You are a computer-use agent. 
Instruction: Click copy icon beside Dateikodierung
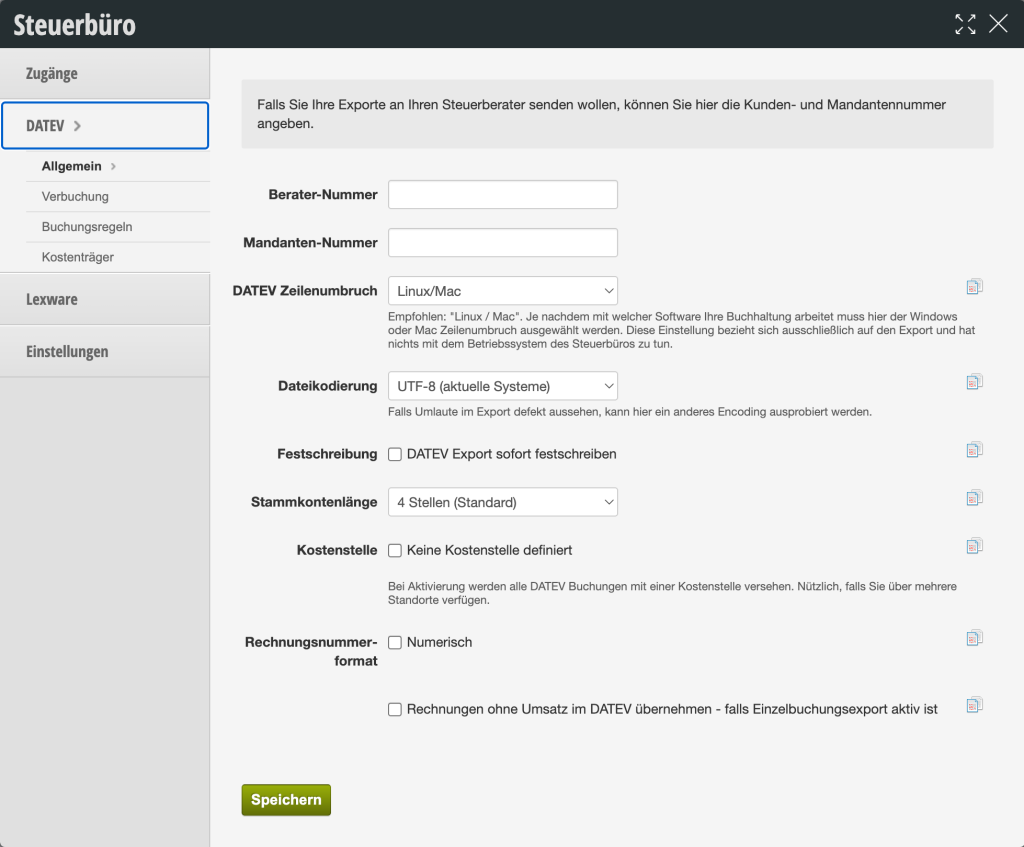[x=974, y=382]
